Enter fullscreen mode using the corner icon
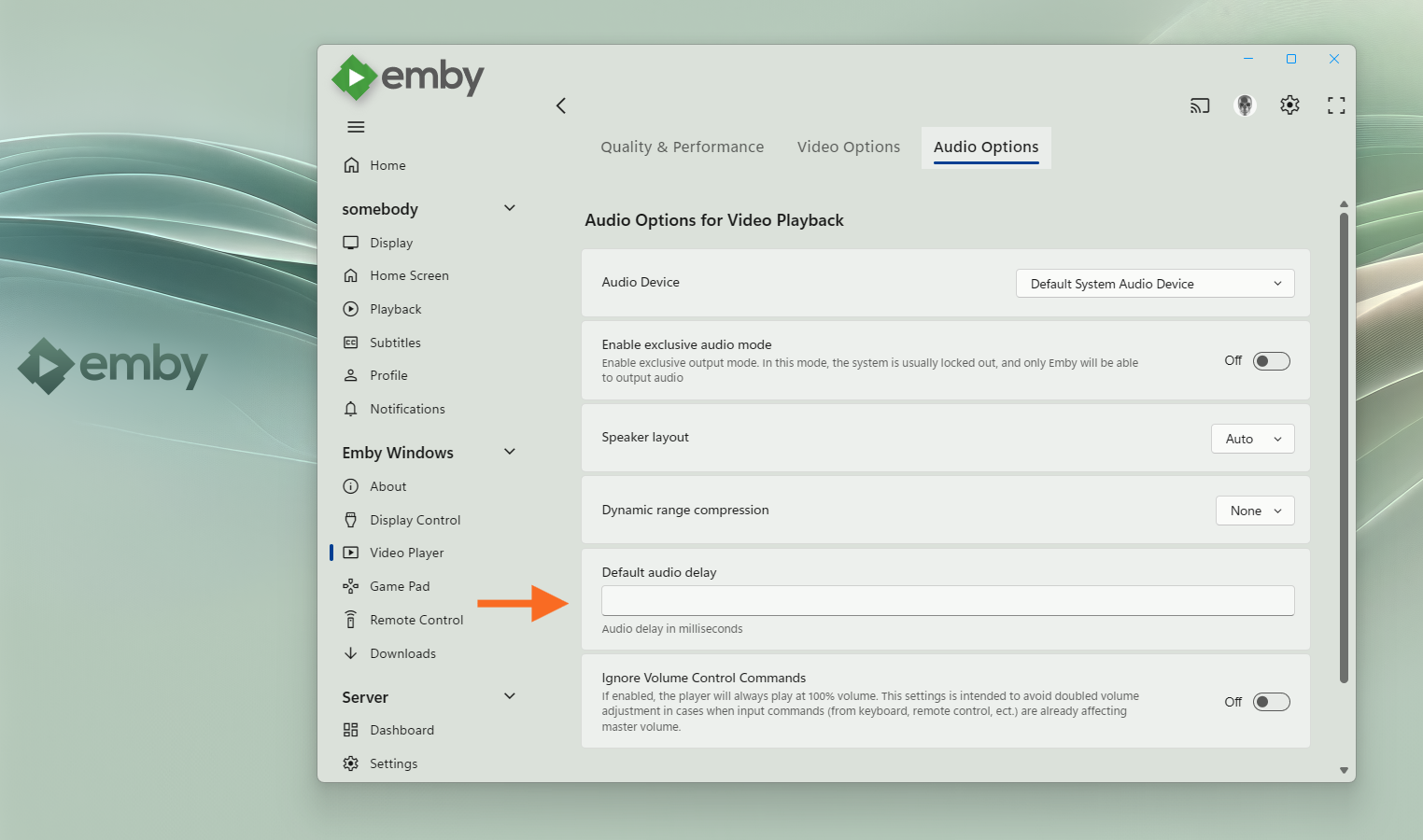Viewport: 1423px width, 840px height. click(x=1335, y=105)
